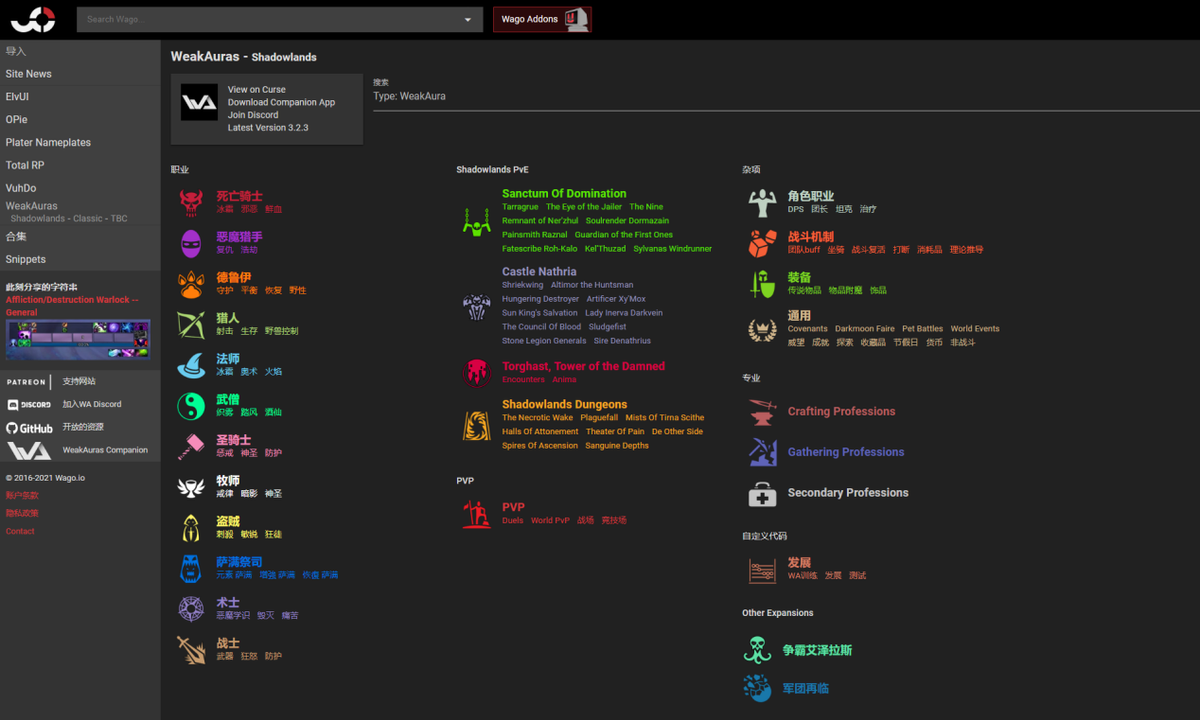Select ElvUI from the sidebar menu
The width and height of the screenshot is (1200, 720).
coord(18,97)
